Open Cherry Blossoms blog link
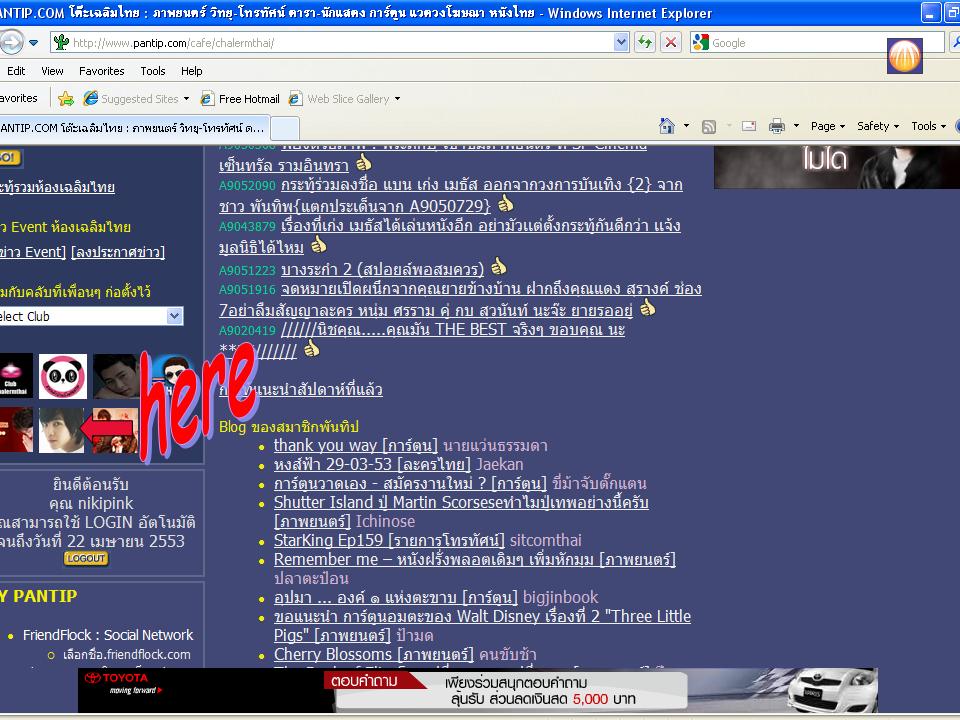The image size is (960, 720). pos(373,654)
